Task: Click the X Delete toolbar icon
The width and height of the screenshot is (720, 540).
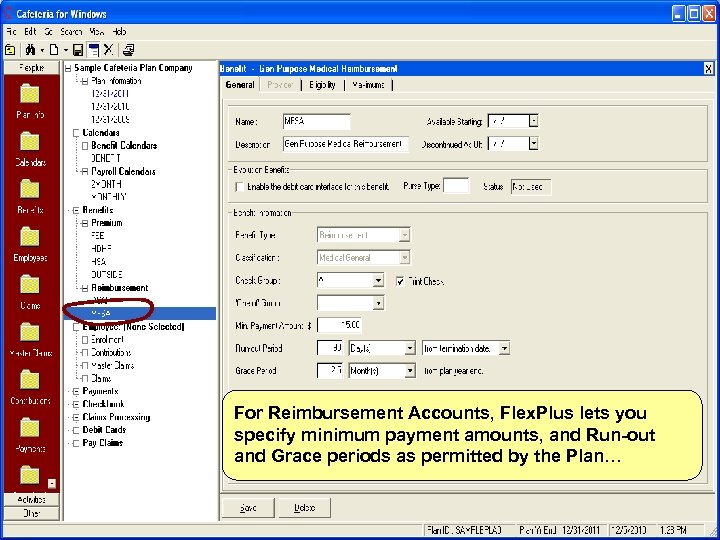Action: pos(108,50)
